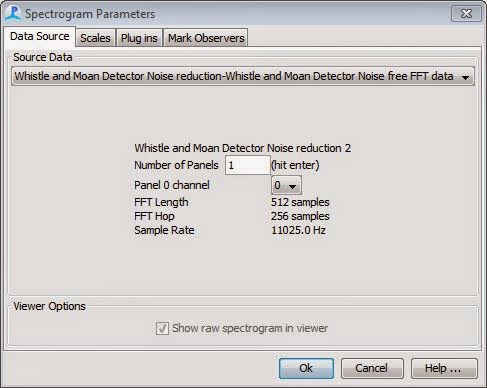
Task: Click the Cancel button
Action: 372,368
